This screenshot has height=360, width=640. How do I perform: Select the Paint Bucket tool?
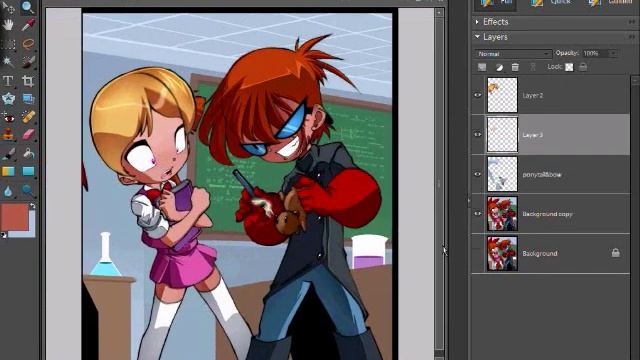[x=28, y=153]
